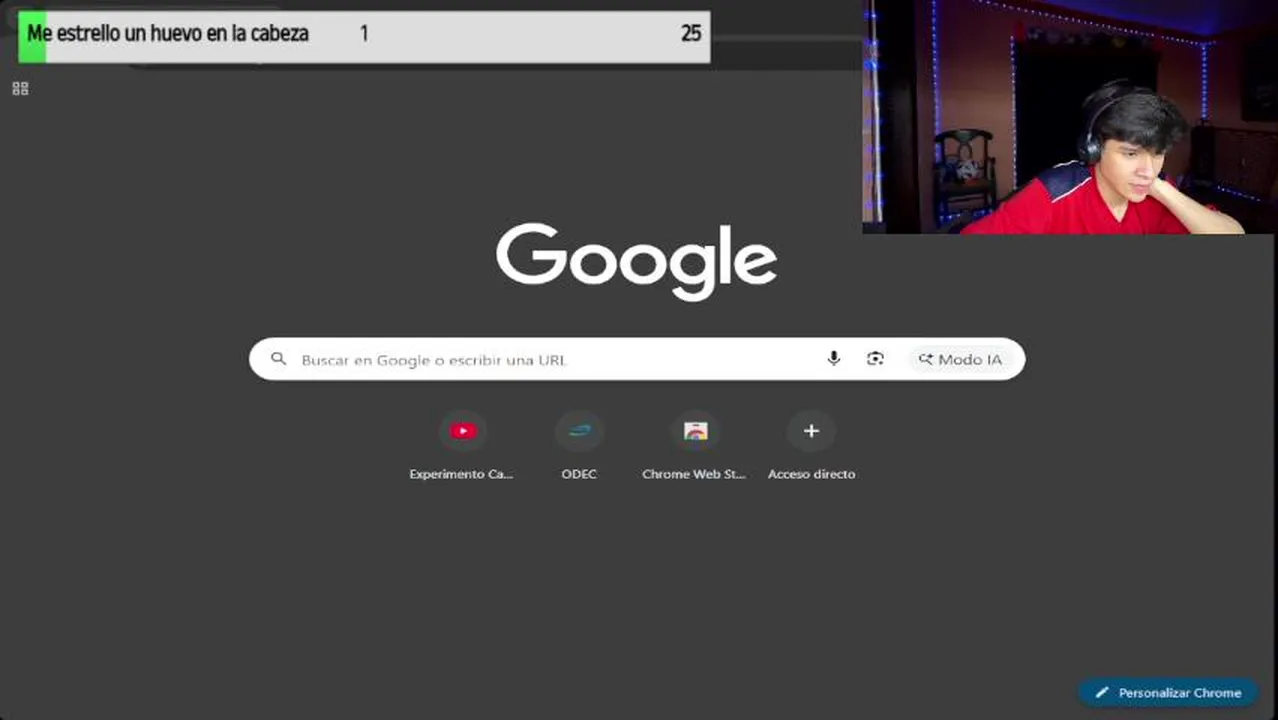Image resolution: width=1278 pixels, height=720 pixels.
Task: Click the streamer webcam overlay
Action: [x=1069, y=117]
